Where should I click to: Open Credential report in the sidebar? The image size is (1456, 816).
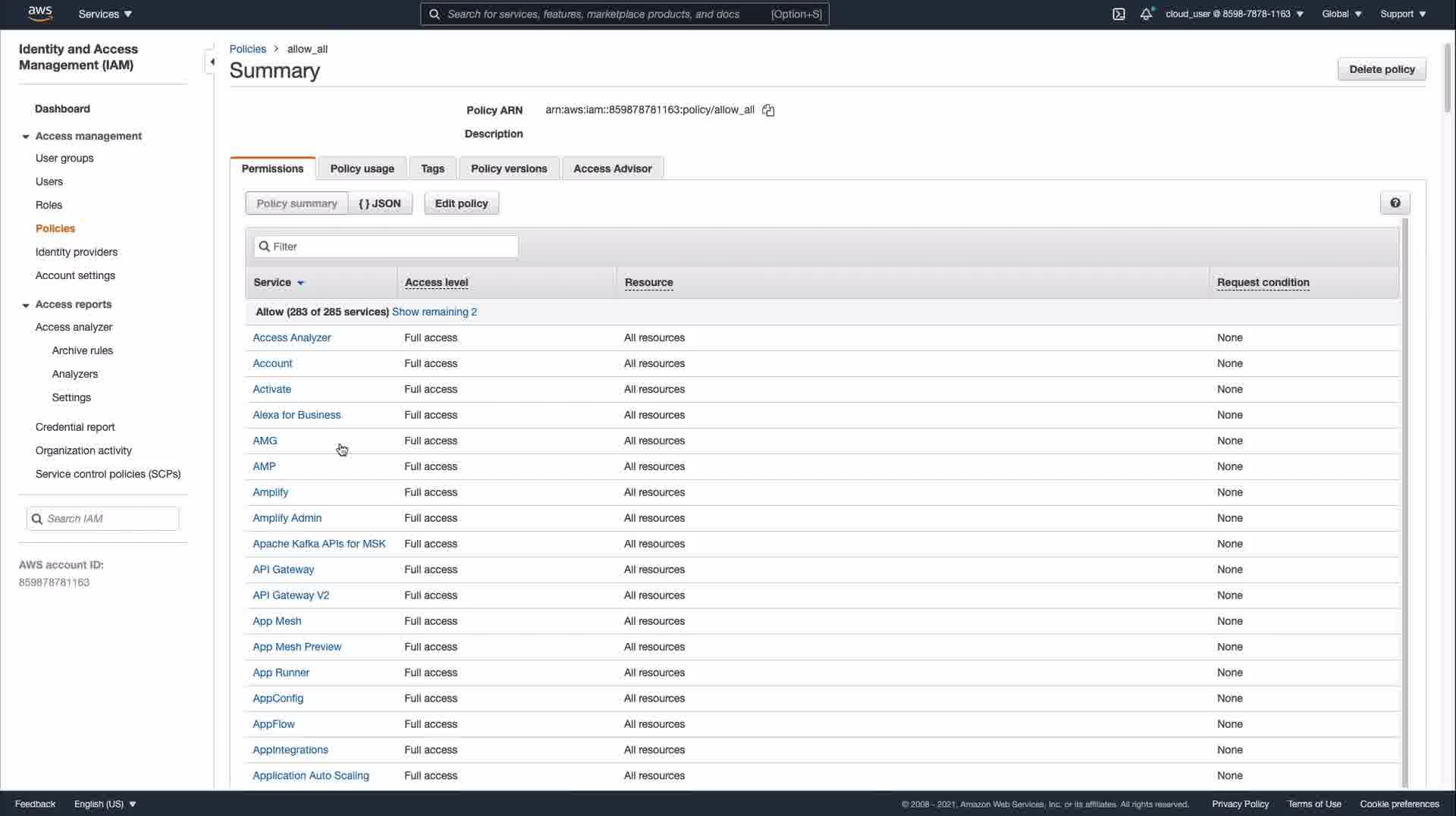pyautogui.click(x=75, y=427)
